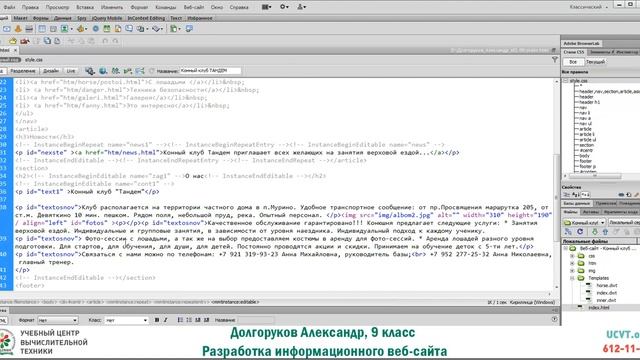Open the Команды menu

166,7
